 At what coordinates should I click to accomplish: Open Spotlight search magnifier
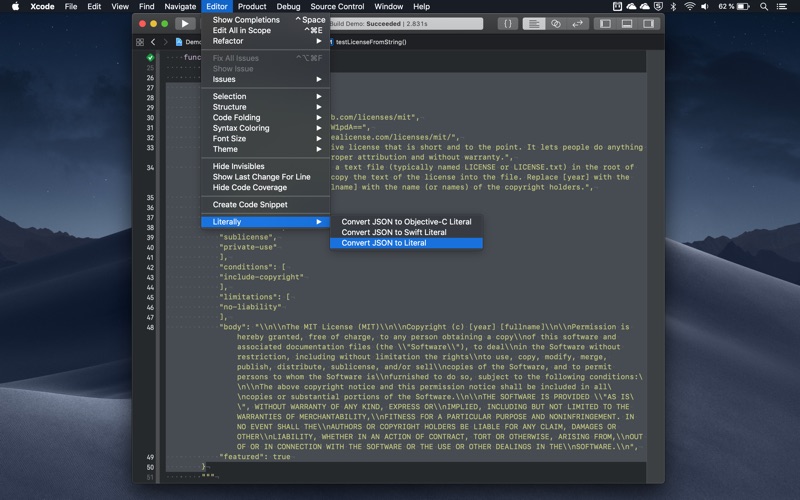(764, 6)
